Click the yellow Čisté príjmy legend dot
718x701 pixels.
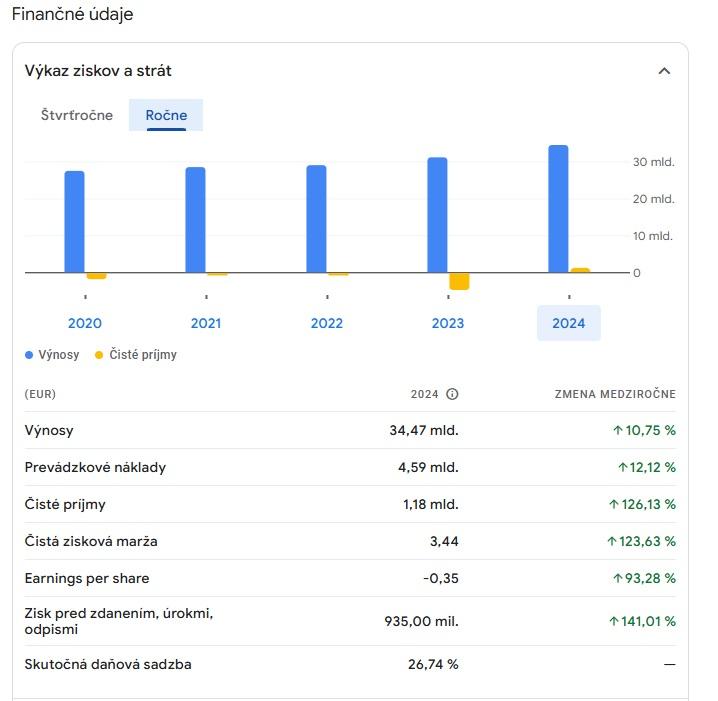coord(99,355)
